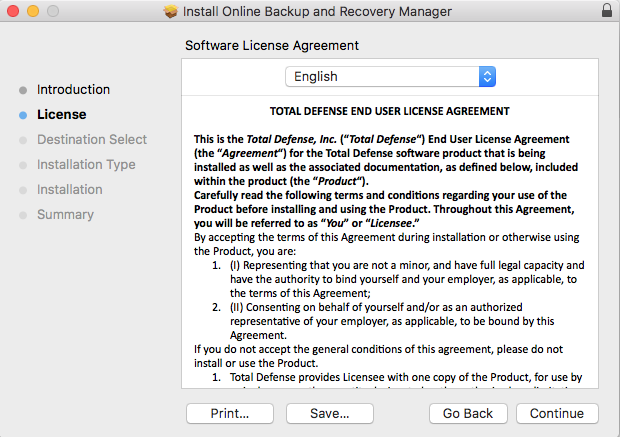Click the window title 'Install Online Backup and Recovery Manager'
The height and width of the screenshot is (437, 620).
pyautogui.click(x=317, y=11)
